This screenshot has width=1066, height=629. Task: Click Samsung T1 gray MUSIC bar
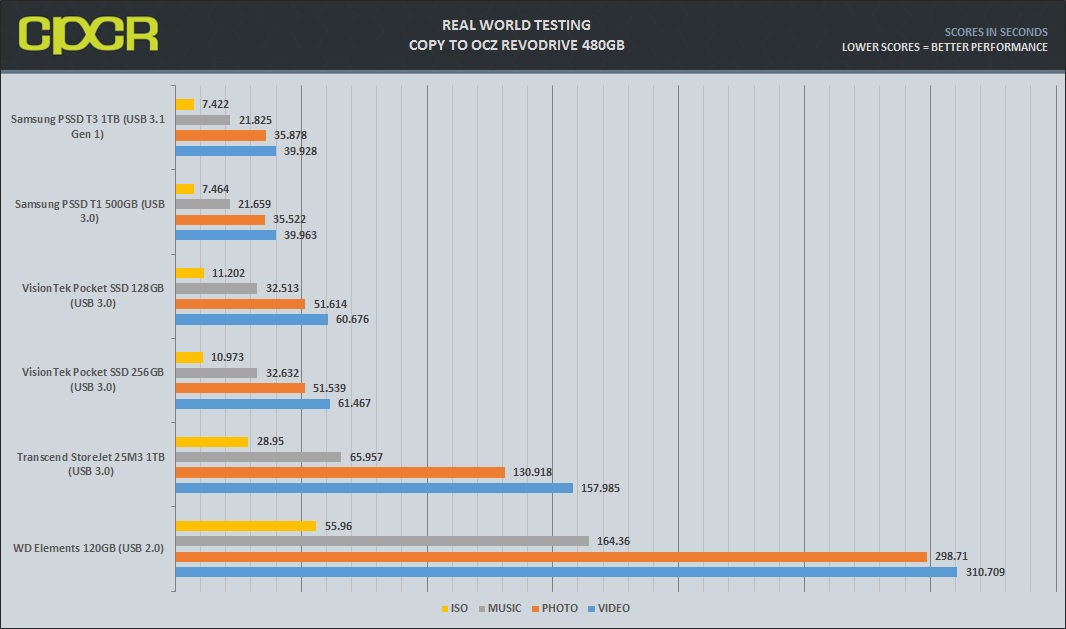click(203, 204)
